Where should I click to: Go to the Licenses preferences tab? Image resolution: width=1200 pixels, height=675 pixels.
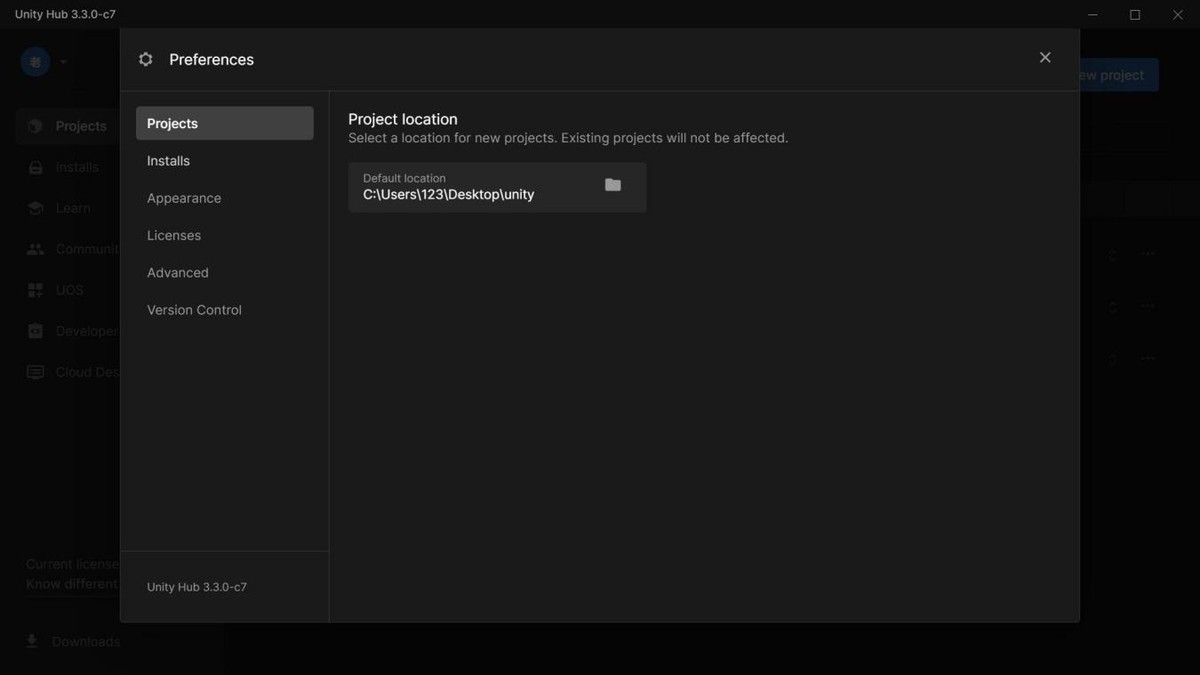(x=225, y=235)
